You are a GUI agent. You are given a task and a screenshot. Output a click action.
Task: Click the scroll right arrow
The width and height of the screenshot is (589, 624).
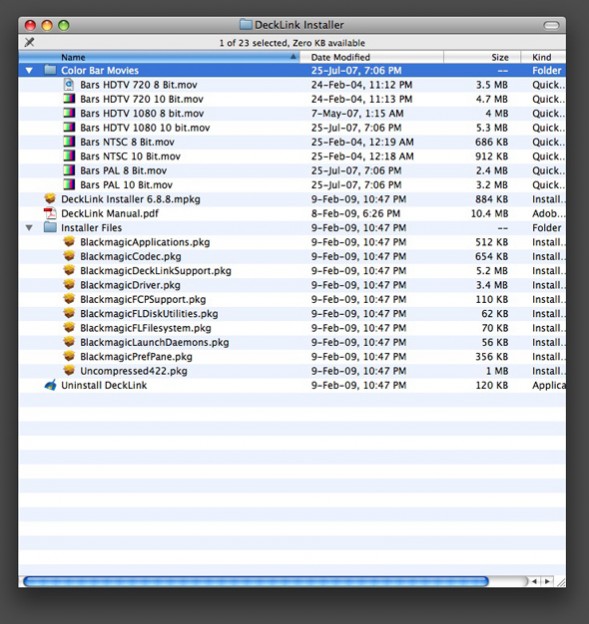click(x=547, y=581)
